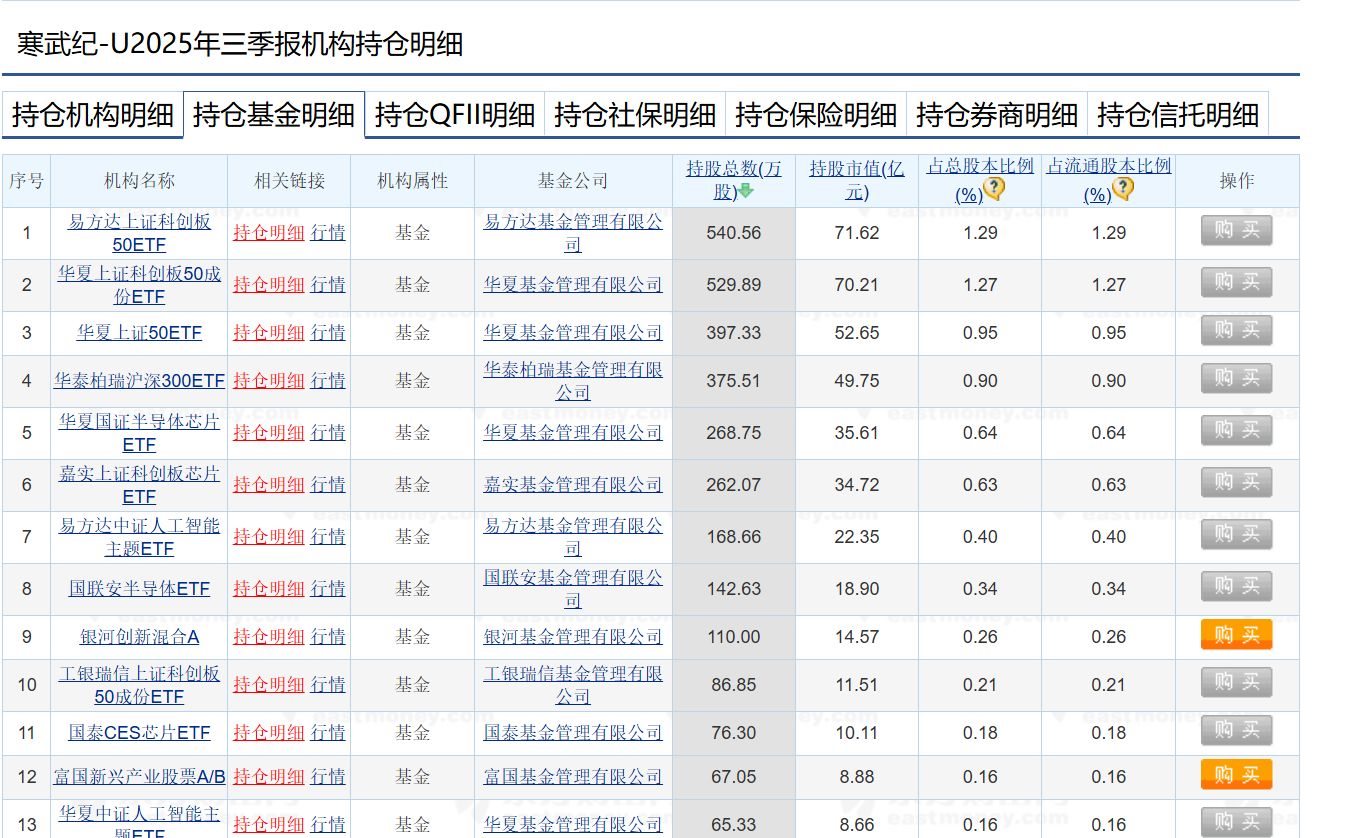The image size is (1362, 838).
Task: Open the 国联安半导体ETF fund link
Action: coord(139,589)
